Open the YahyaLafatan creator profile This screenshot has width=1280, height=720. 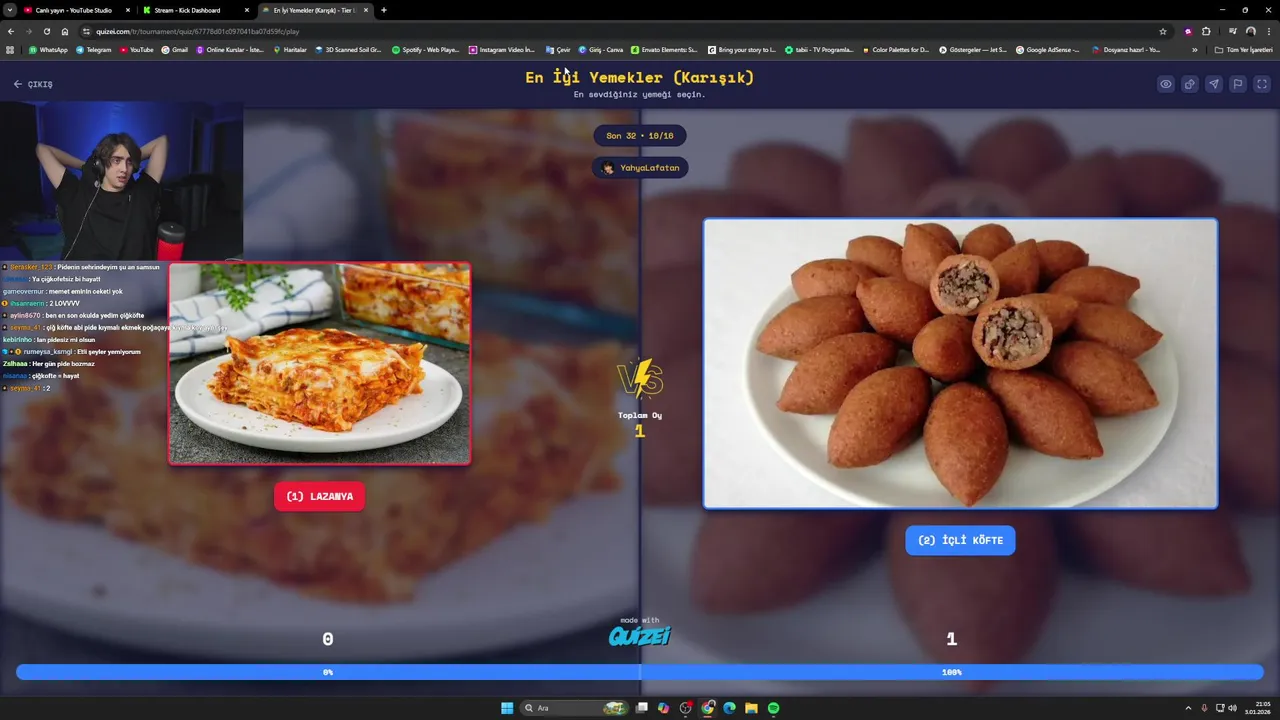click(640, 168)
